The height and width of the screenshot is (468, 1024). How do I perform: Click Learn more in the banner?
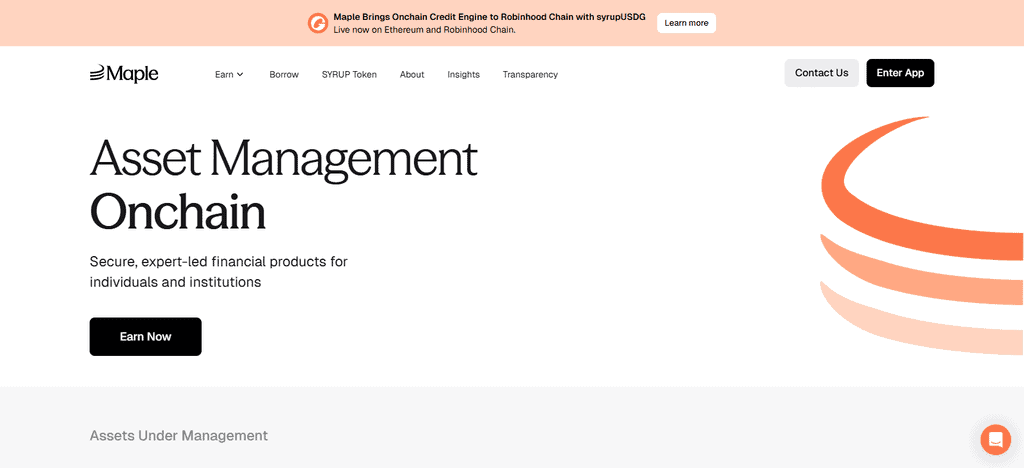click(686, 23)
